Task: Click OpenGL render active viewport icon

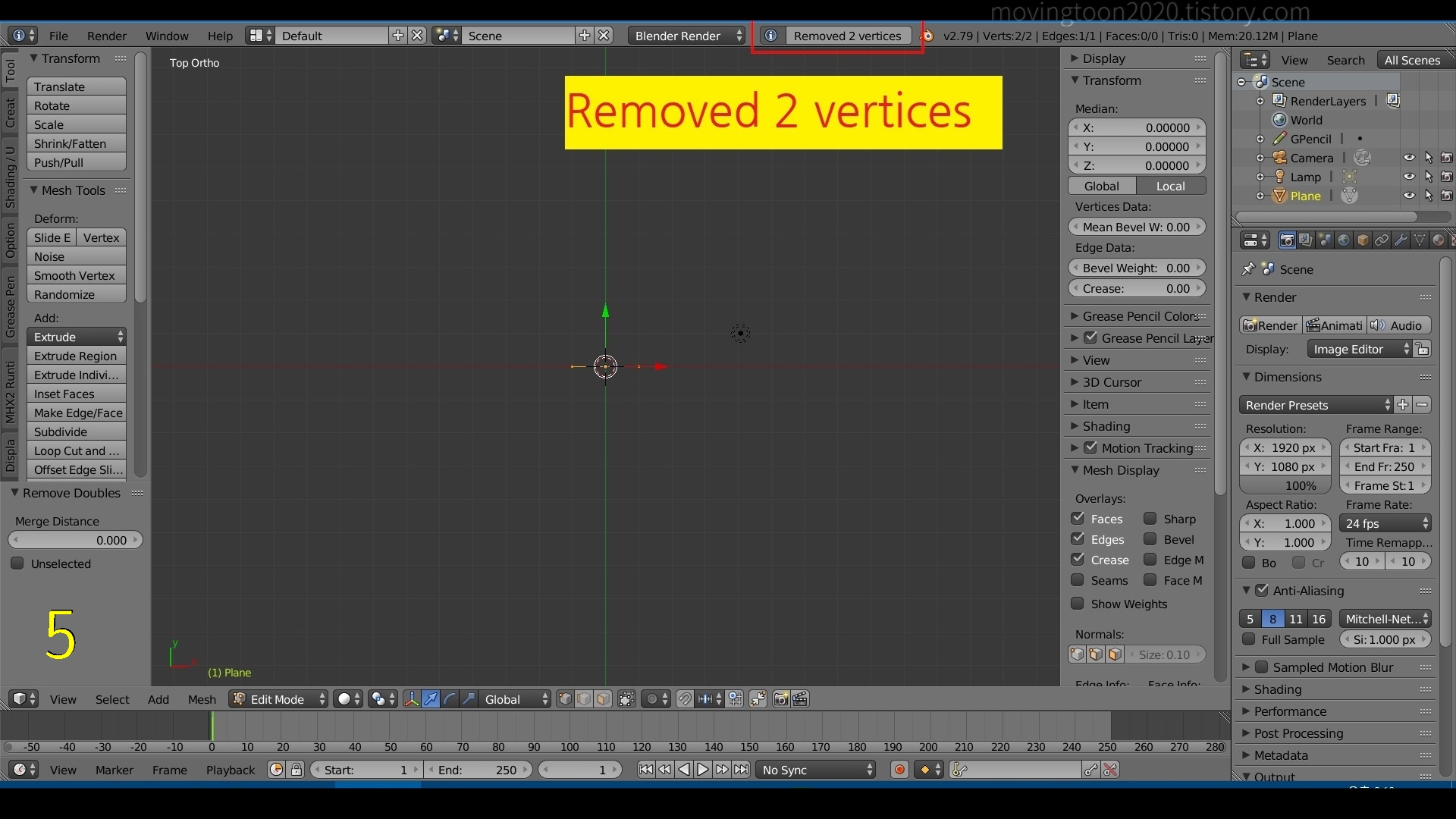Action: click(781, 699)
